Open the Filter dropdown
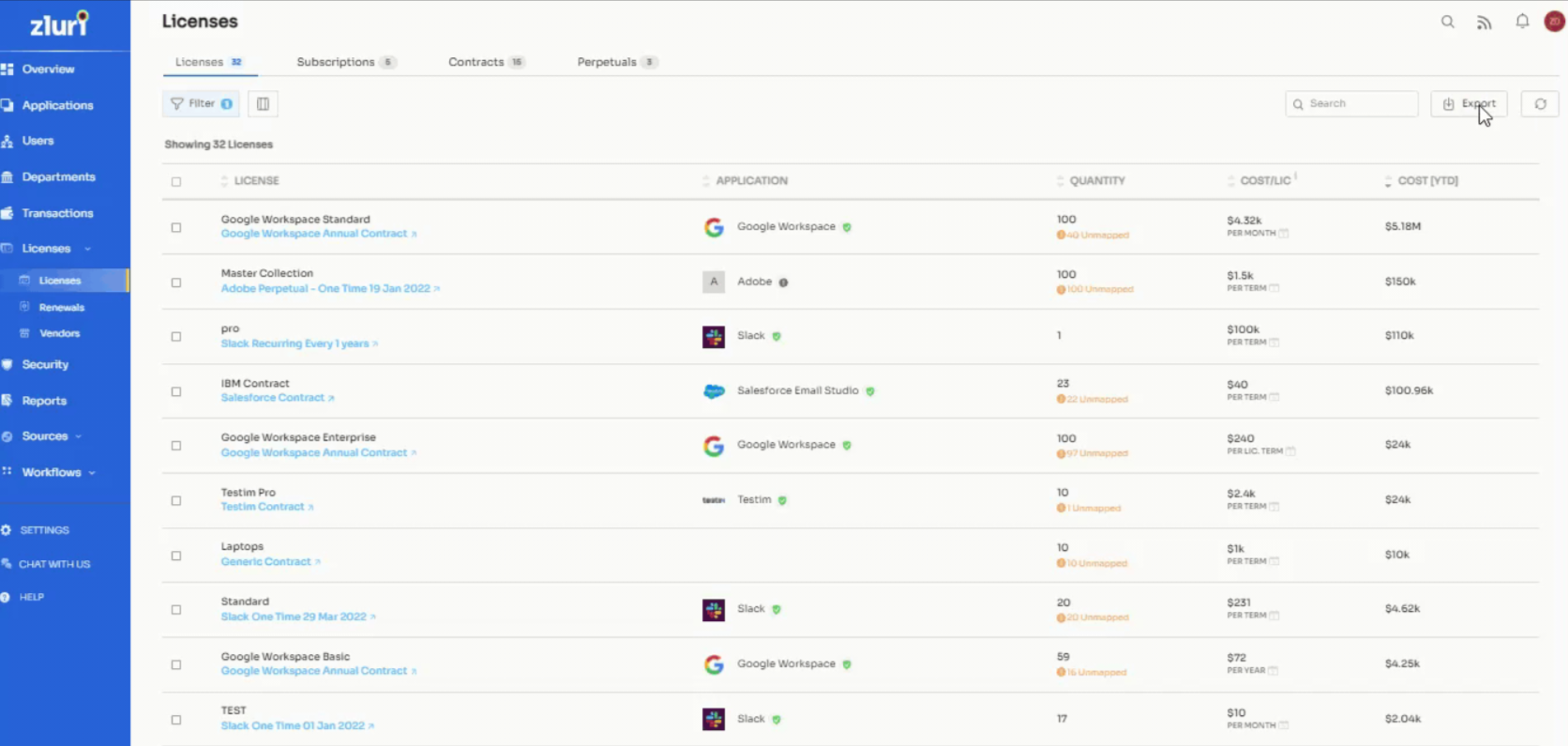1568x746 pixels. coord(201,104)
